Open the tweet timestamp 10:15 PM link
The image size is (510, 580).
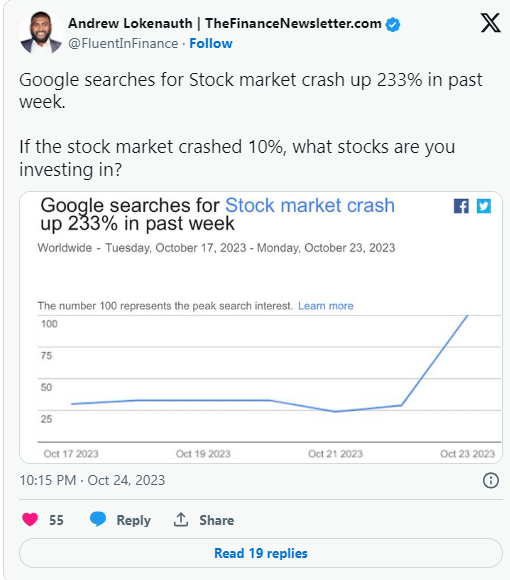coord(92,480)
